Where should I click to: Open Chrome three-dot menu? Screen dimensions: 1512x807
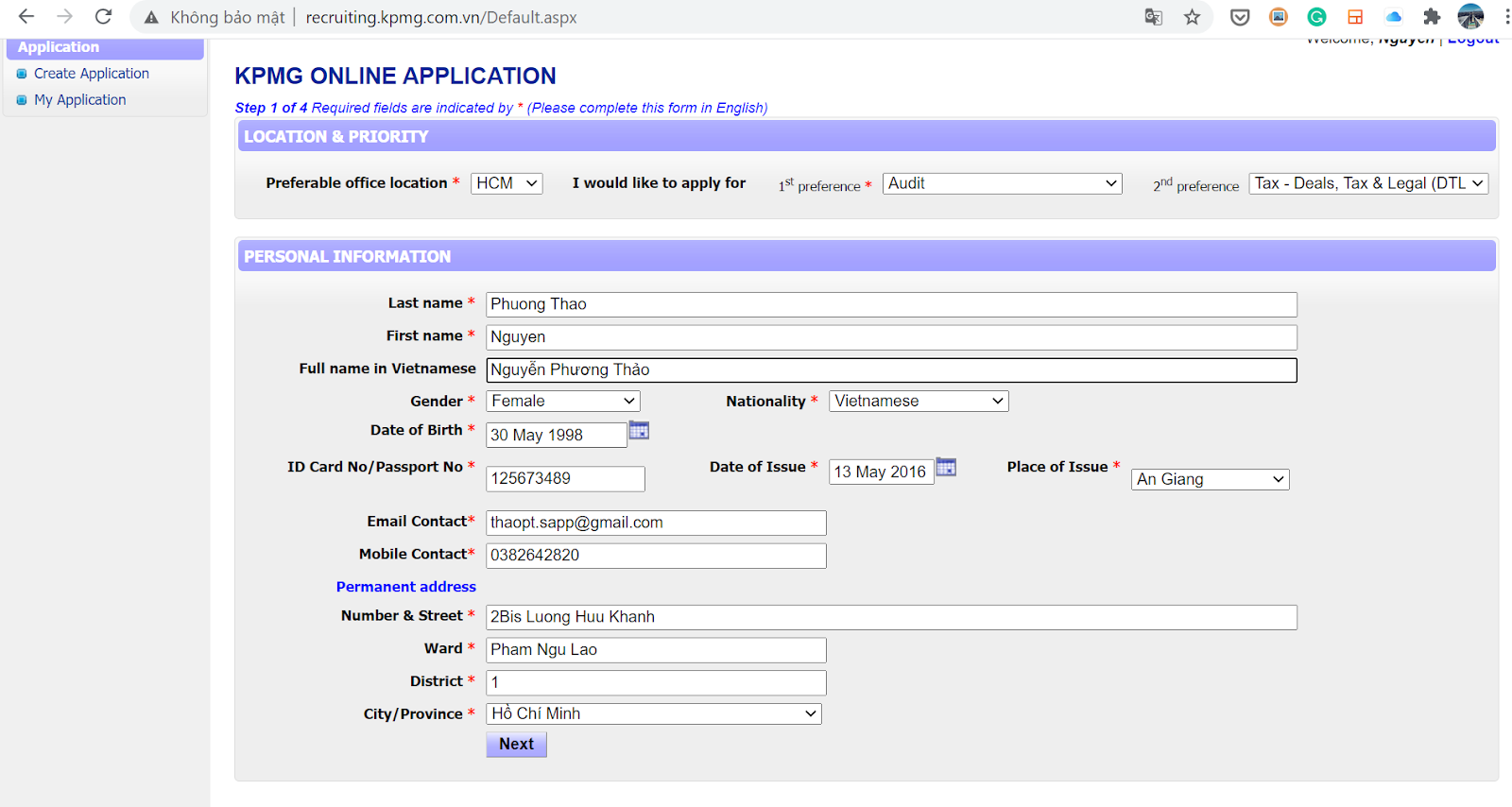1506,17
